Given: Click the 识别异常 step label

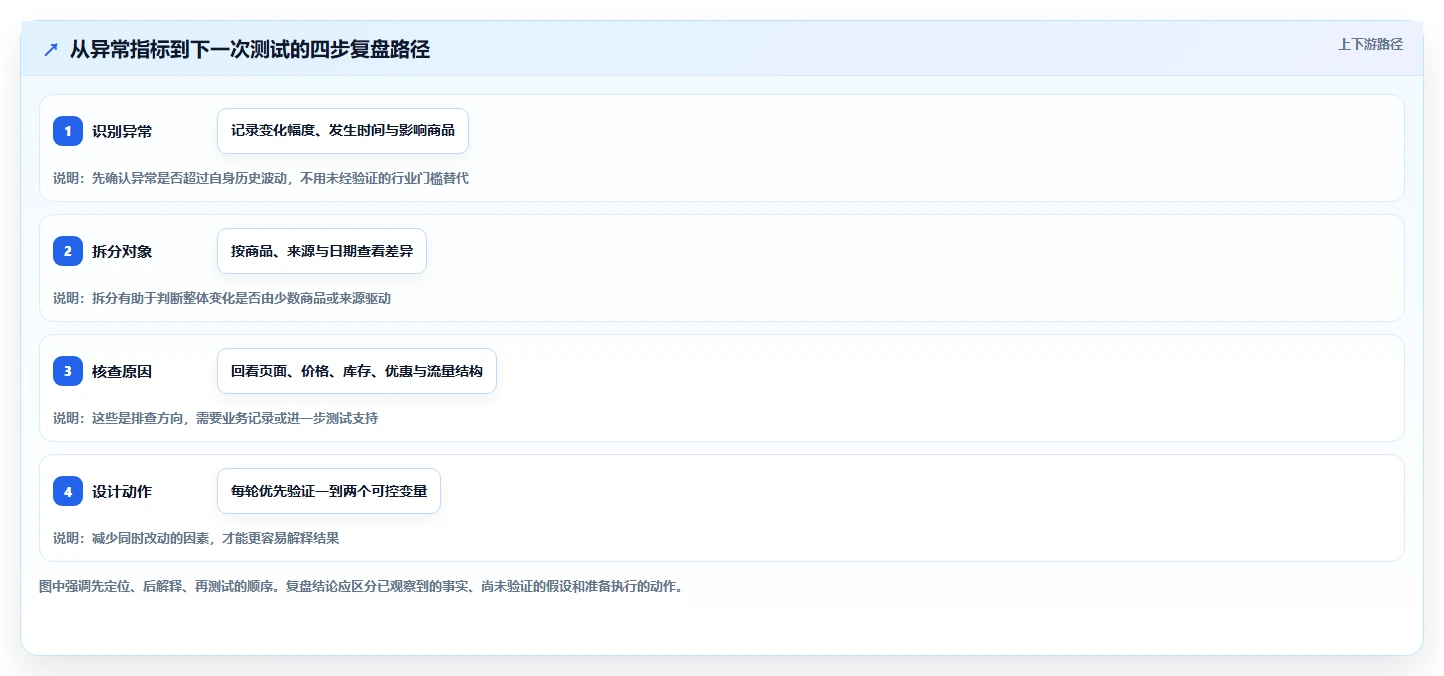Looking at the screenshot, I should click(x=122, y=131).
